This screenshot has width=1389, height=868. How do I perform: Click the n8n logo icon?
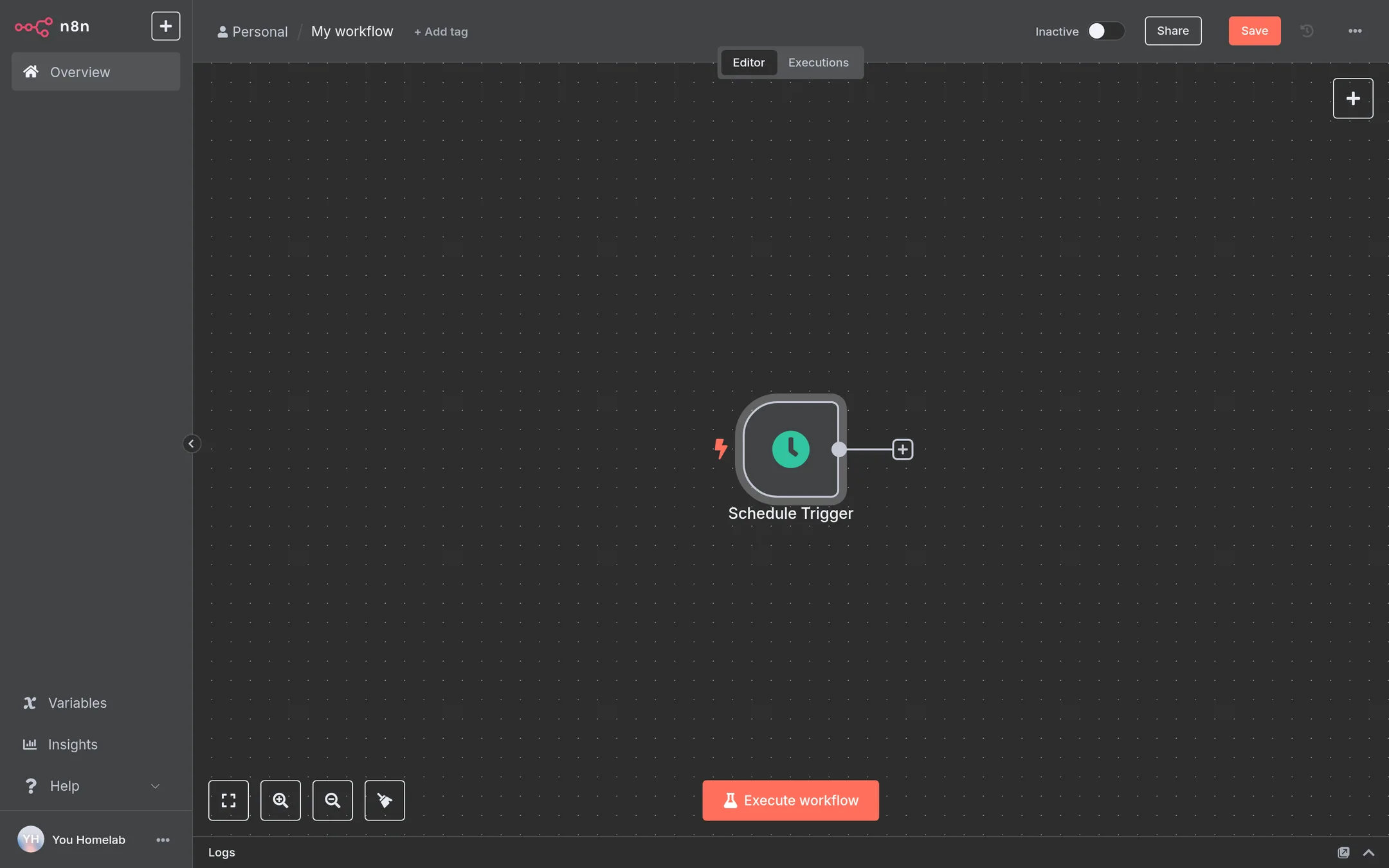(x=33, y=27)
